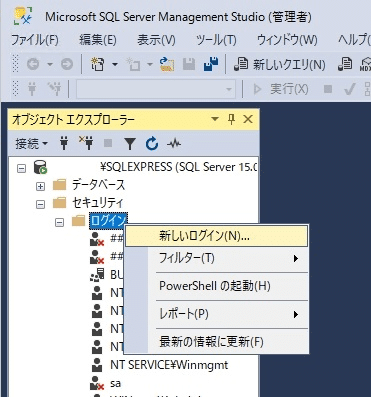
Task: Click the auto-hide pin icon
Action: (x=231, y=119)
